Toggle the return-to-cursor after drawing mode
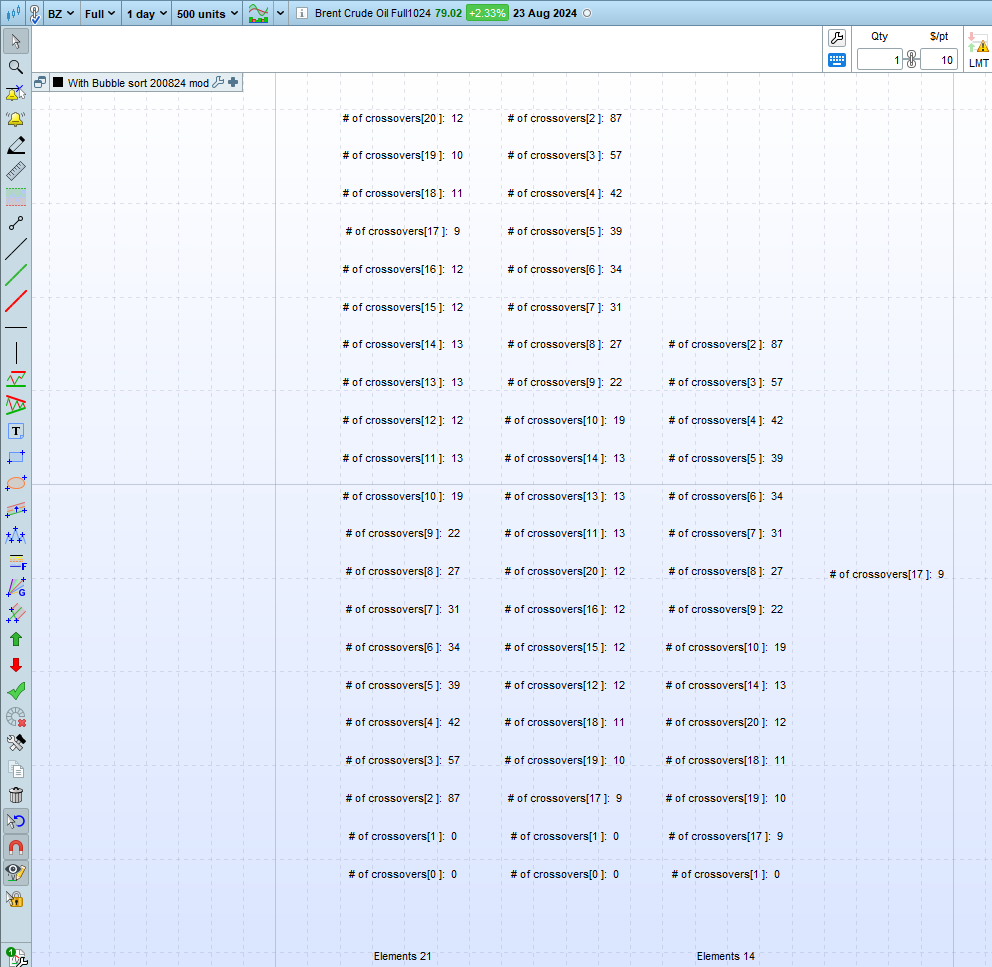This screenshot has width=992, height=967. point(16,821)
